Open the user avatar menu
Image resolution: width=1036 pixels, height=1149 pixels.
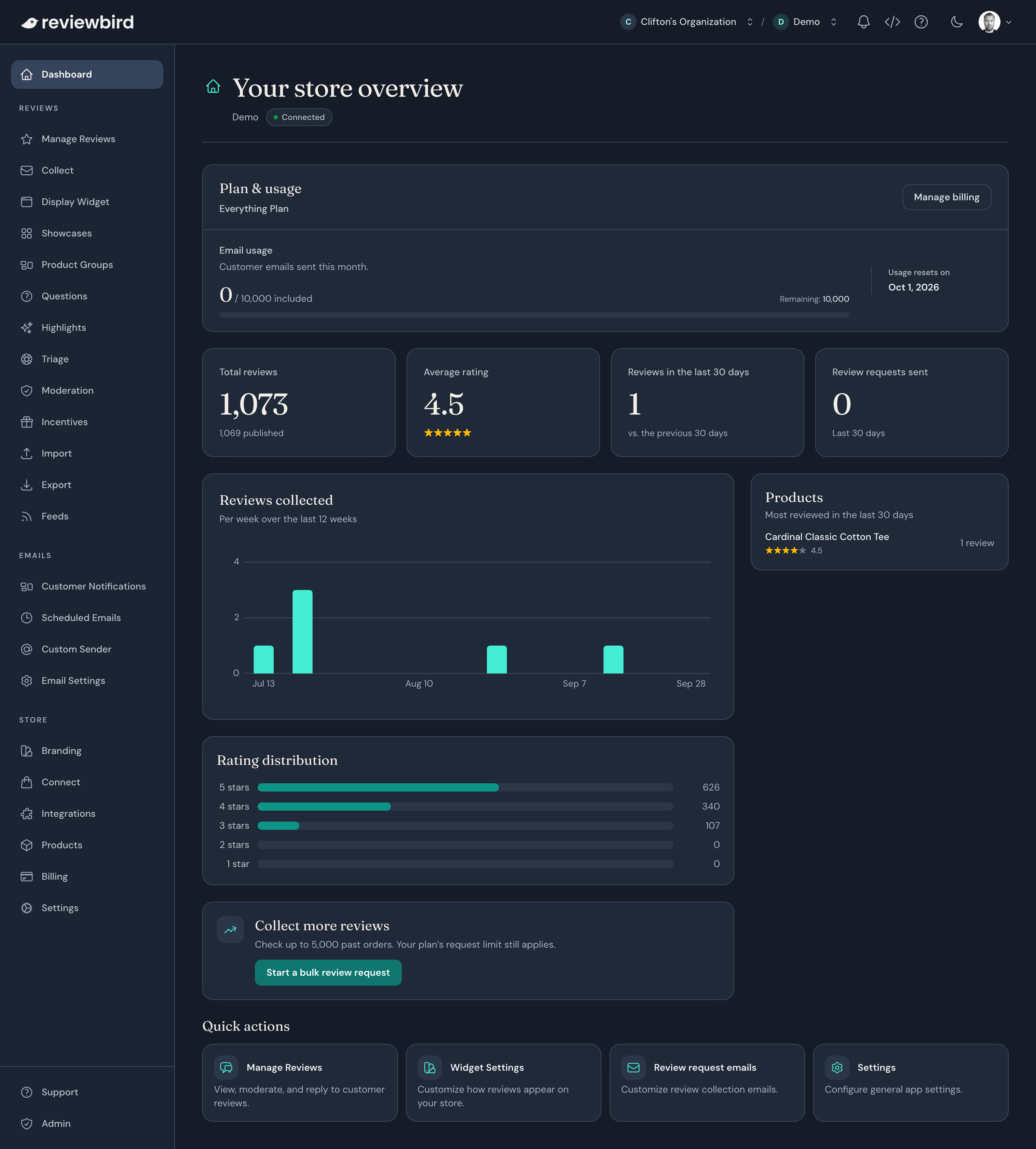tap(994, 22)
